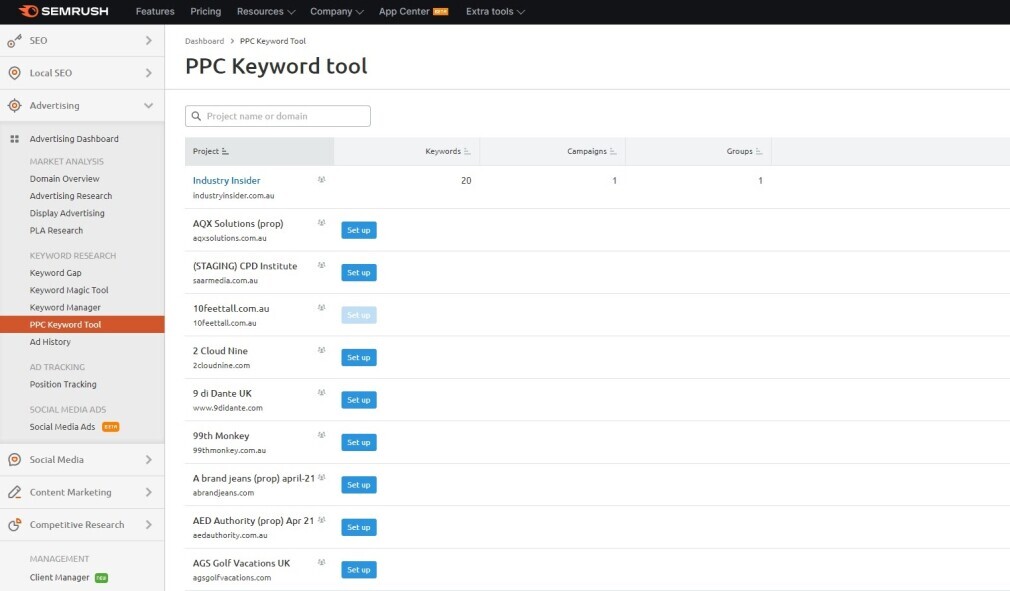
Task: Click the Social Media sidebar icon
Action: (14, 460)
